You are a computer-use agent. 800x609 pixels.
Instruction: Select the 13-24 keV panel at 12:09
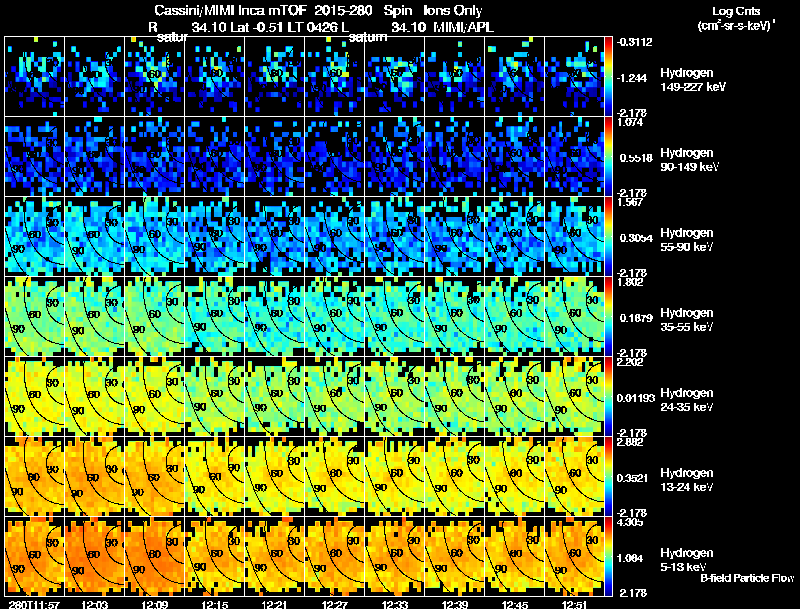tap(155, 477)
